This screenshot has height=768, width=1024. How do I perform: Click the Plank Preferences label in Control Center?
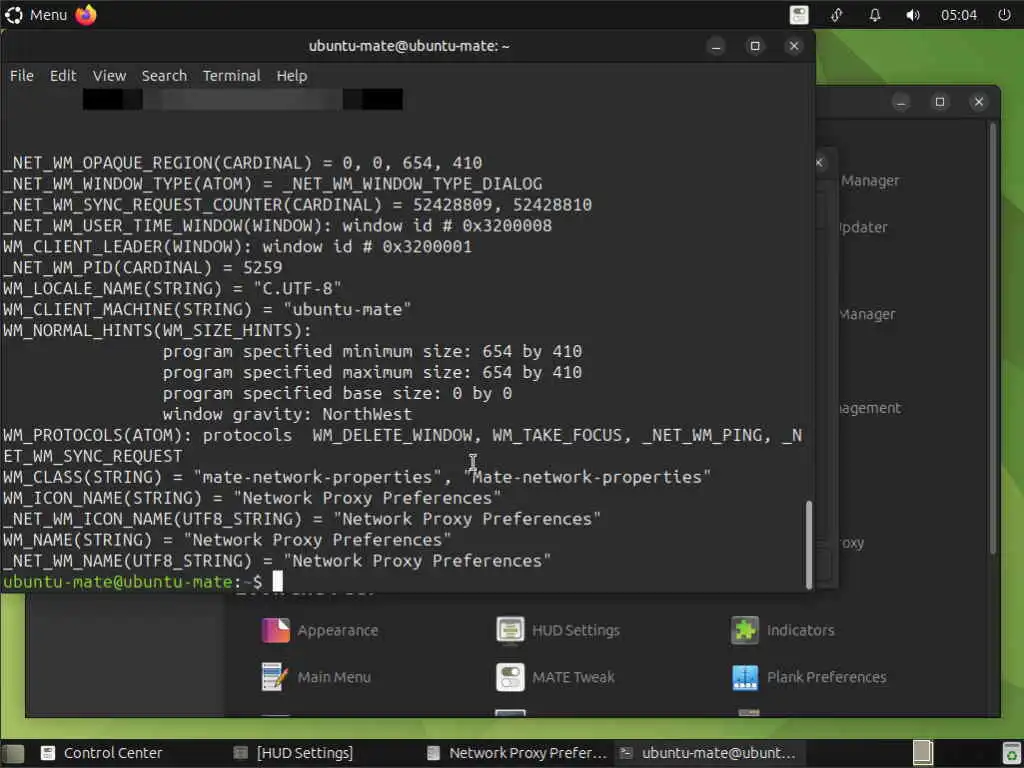point(826,677)
